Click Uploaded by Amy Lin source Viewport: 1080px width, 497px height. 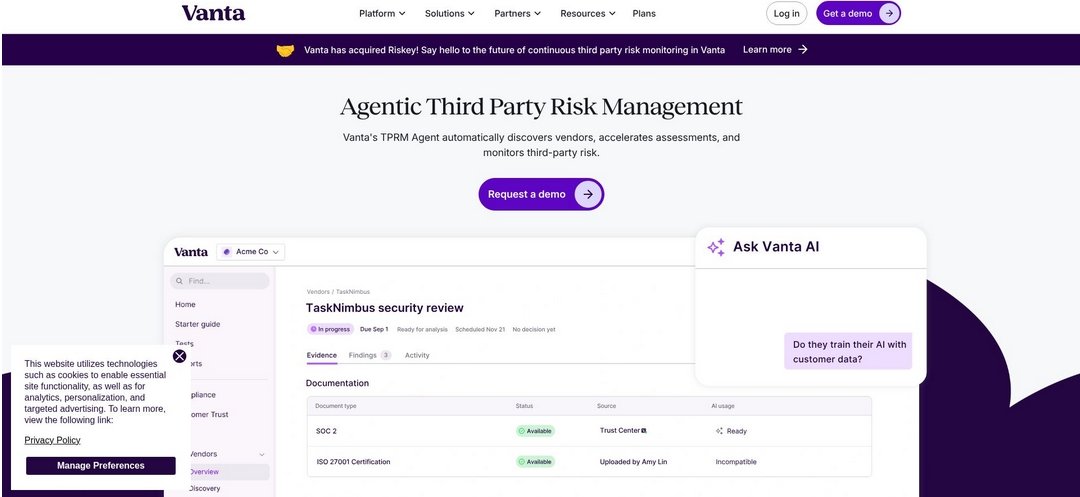(634, 461)
